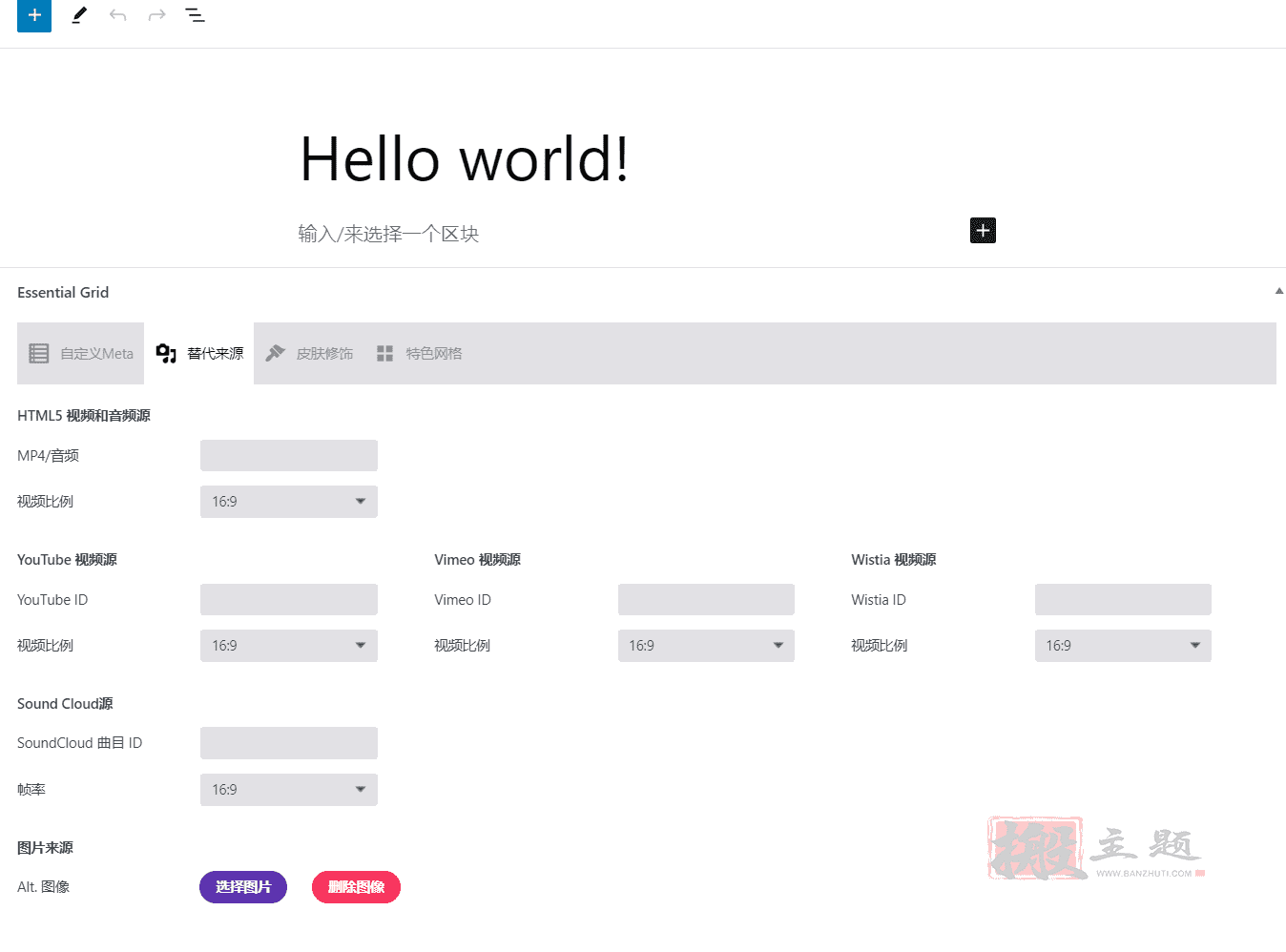This screenshot has width=1286, height=952.
Task: Open Wistia 视频比例 dropdown
Action: (1123, 646)
